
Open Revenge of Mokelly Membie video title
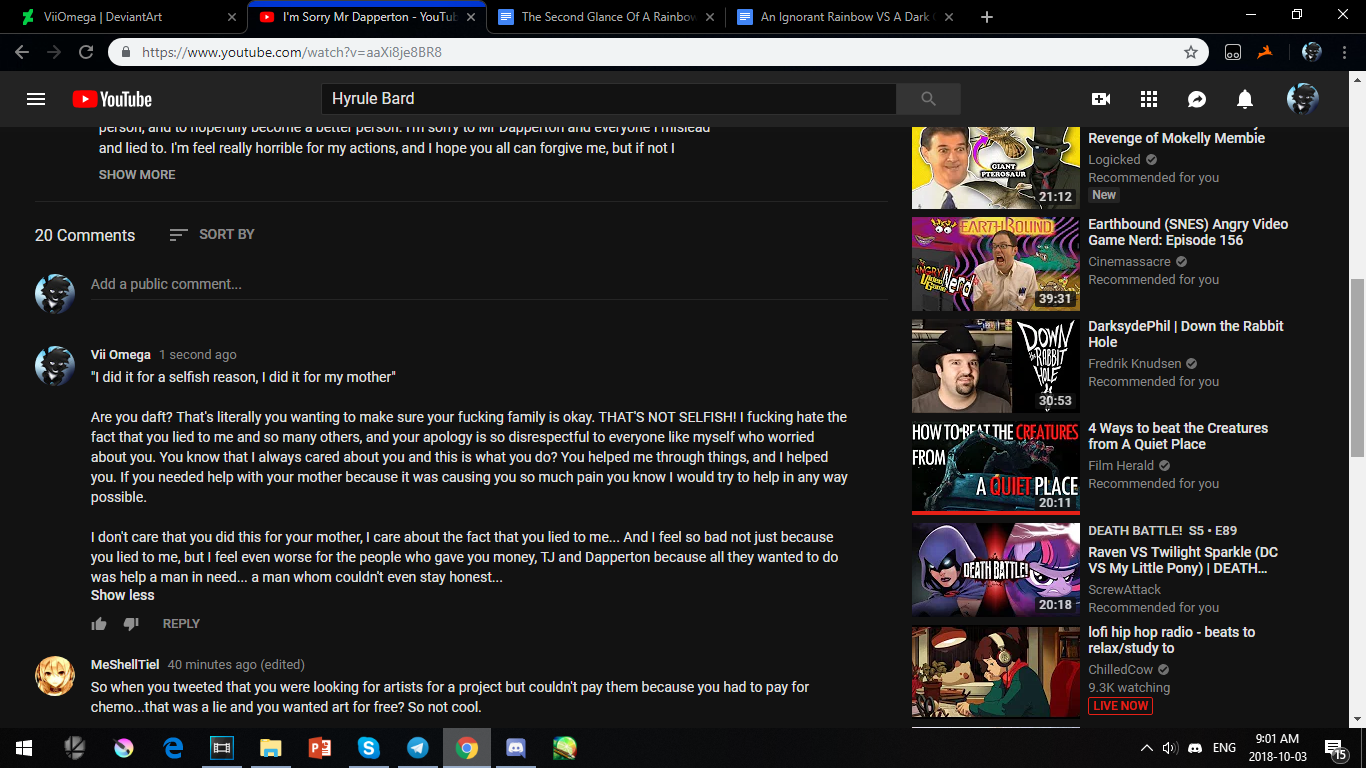[1177, 138]
